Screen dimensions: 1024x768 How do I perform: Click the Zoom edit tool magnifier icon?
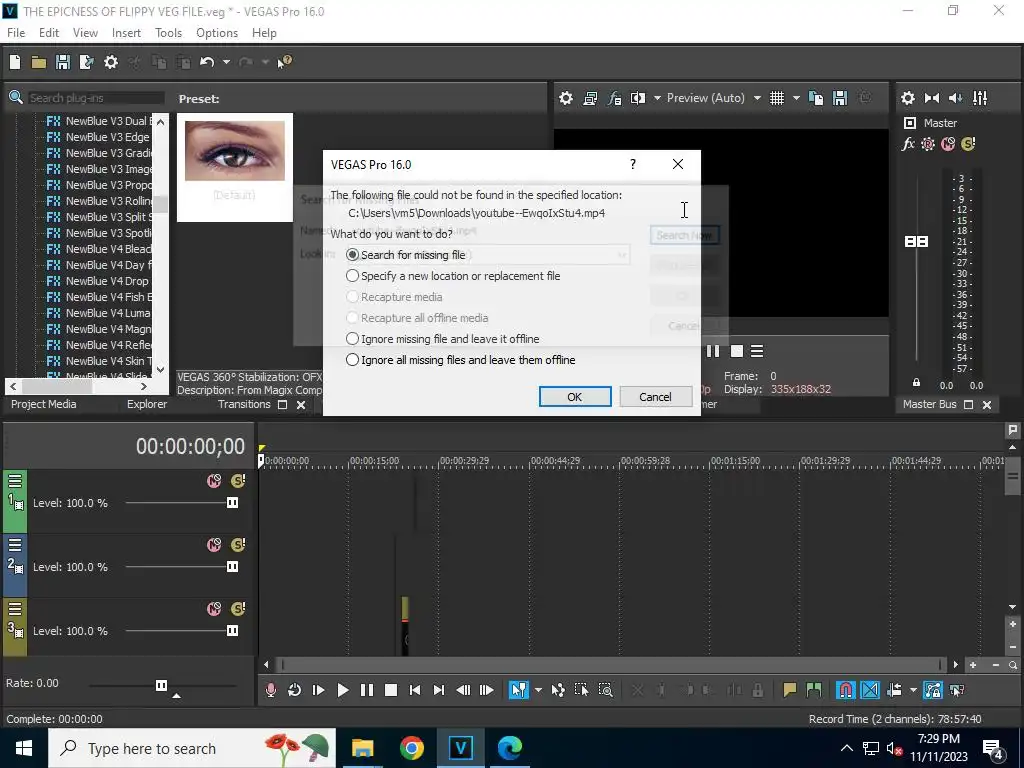click(x=605, y=690)
